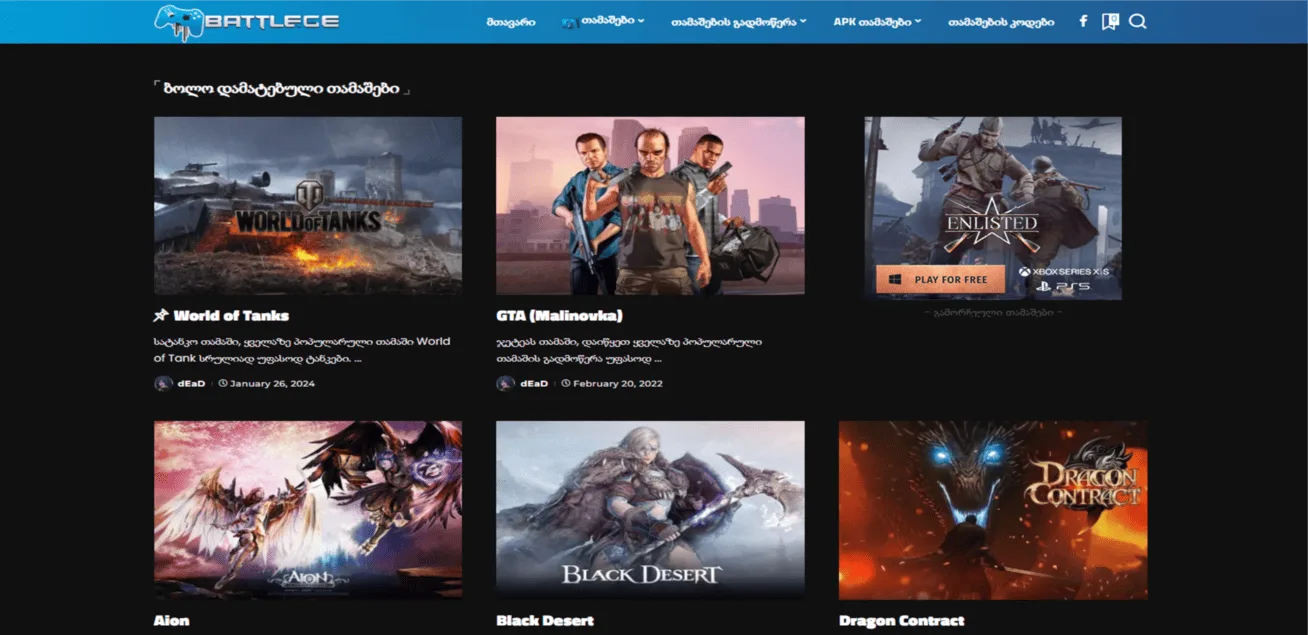The image size is (1308, 635).
Task: Click the BattleGE gamepad logo
Action: [246, 22]
